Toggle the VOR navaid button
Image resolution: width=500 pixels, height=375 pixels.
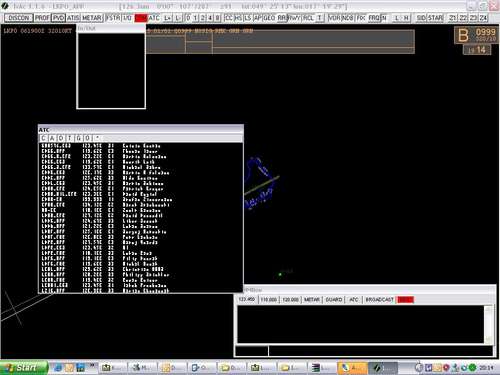click(334, 18)
